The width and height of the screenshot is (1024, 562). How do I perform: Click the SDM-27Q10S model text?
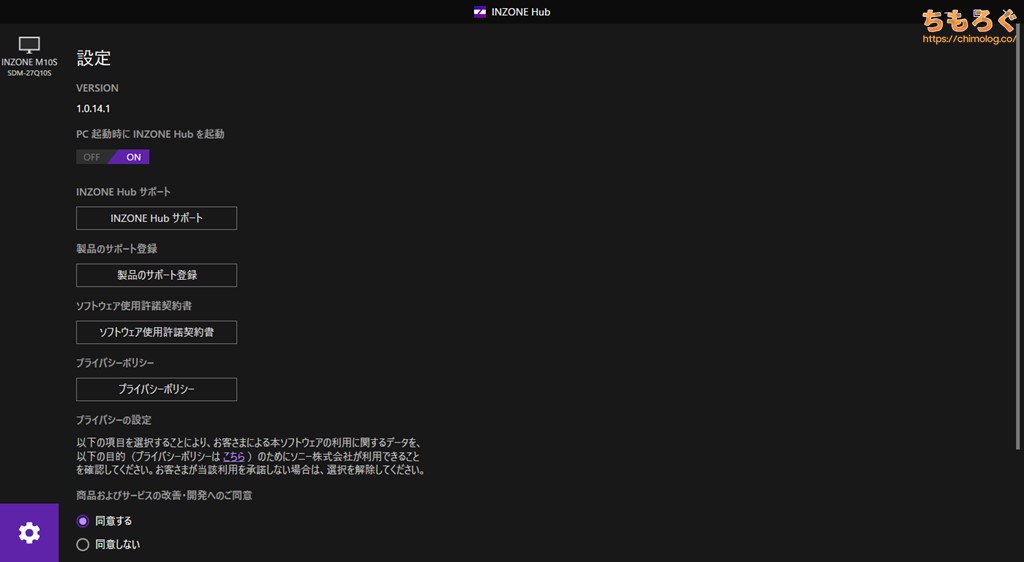29,73
